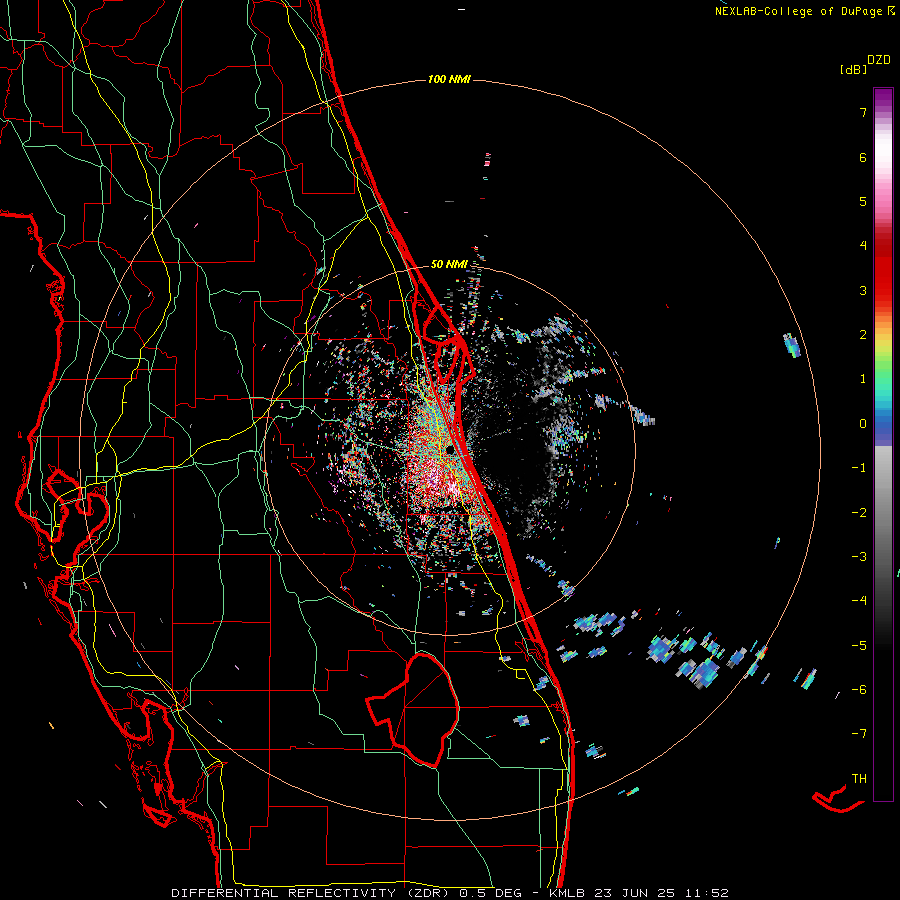The width and height of the screenshot is (900, 900).
Task: Select the 4 value on the color scale
Action: [863, 246]
